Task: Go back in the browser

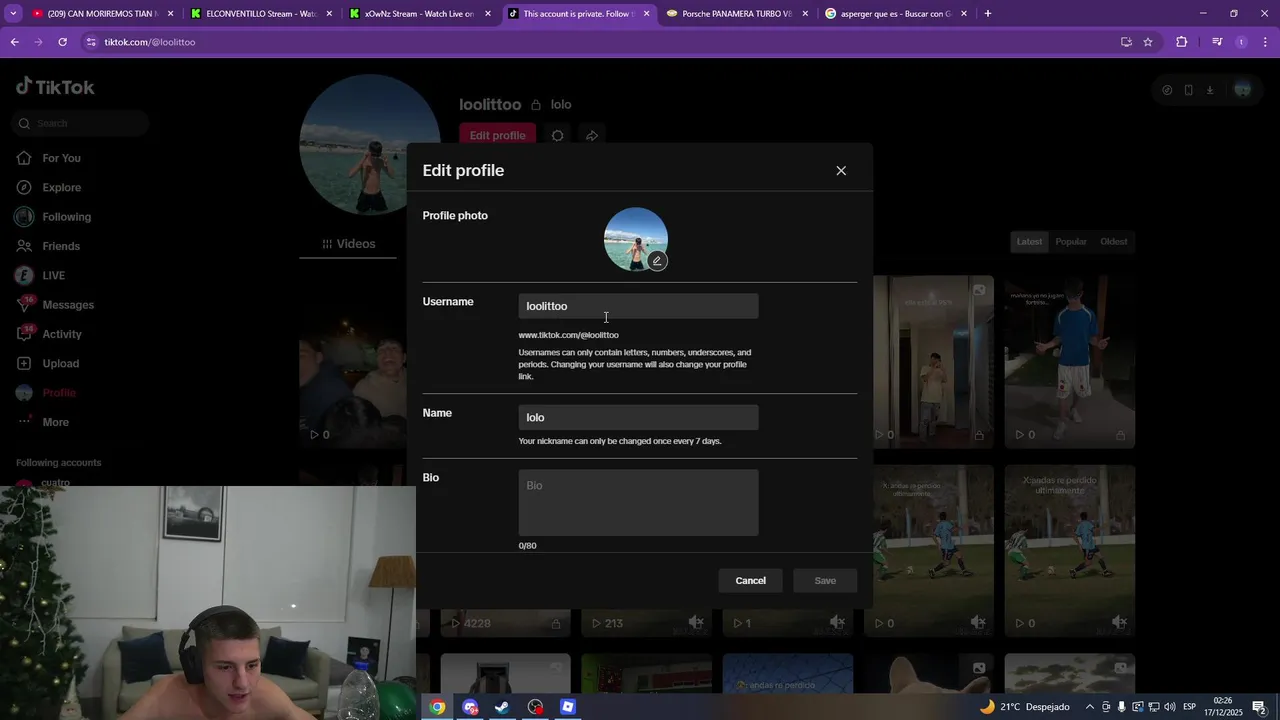Action: coord(14,42)
